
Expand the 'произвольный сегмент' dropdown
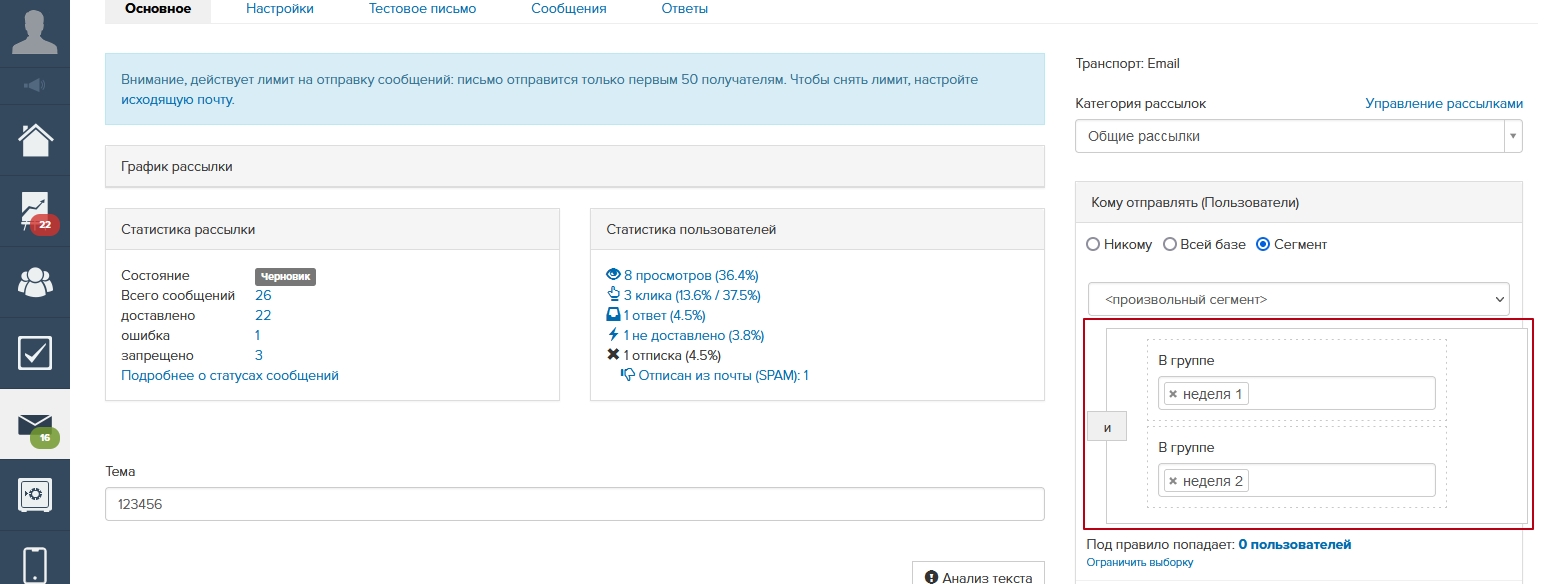(x=1298, y=299)
